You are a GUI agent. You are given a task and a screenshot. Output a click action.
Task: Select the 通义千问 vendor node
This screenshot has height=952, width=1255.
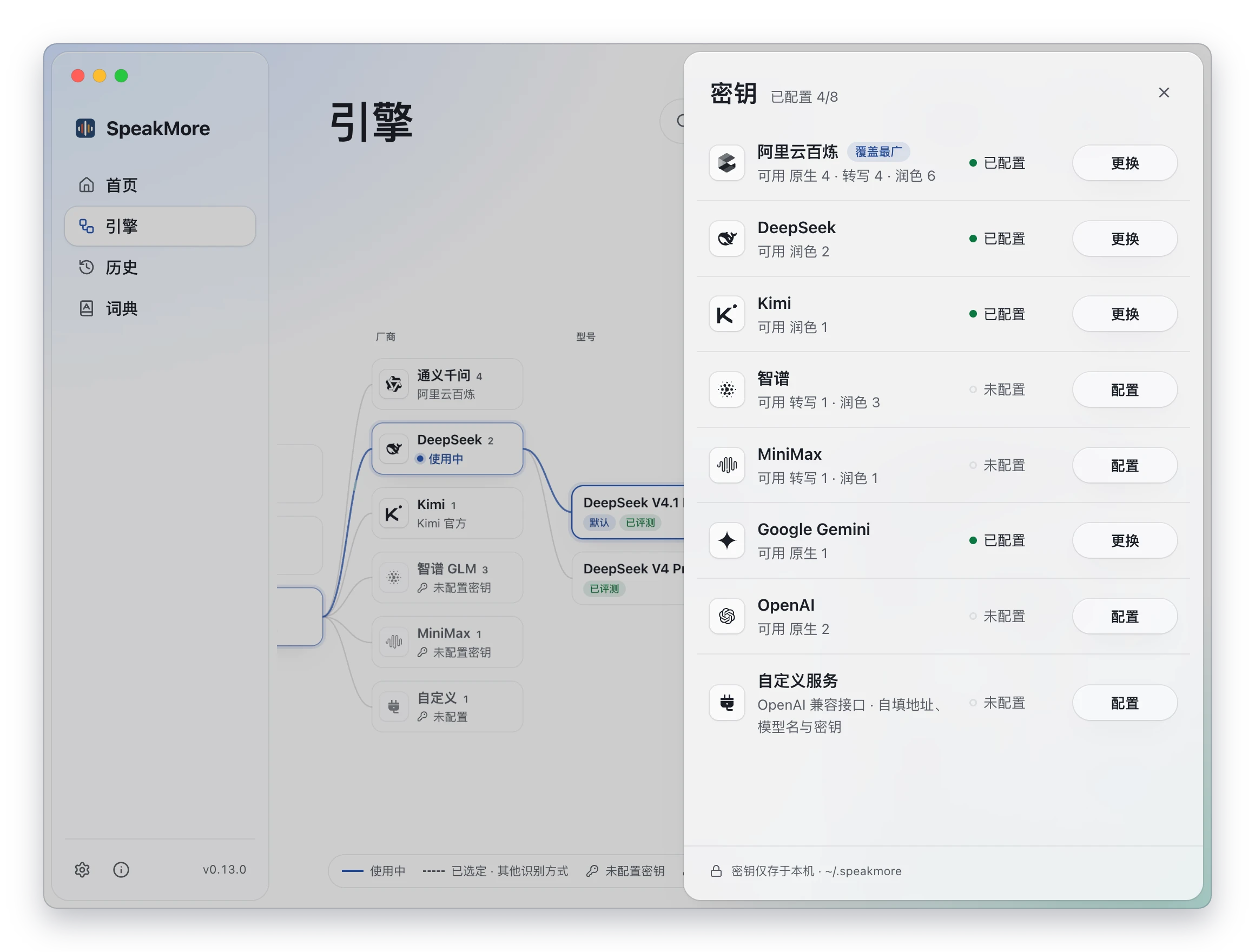click(x=447, y=384)
